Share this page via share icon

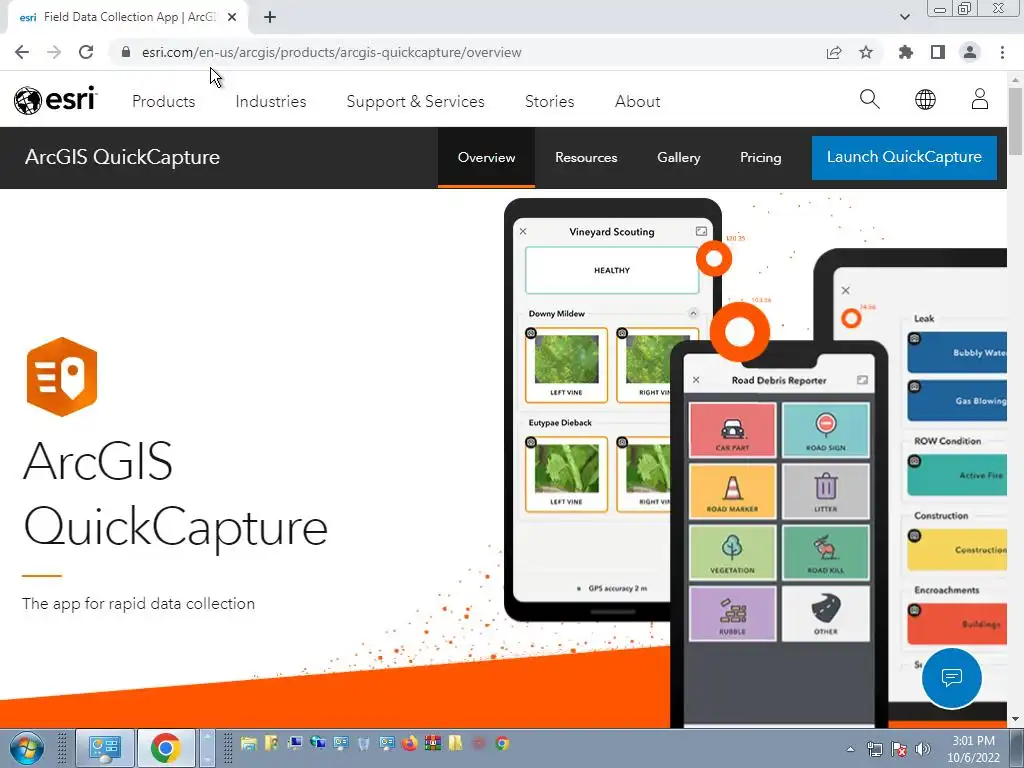(x=834, y=52)
